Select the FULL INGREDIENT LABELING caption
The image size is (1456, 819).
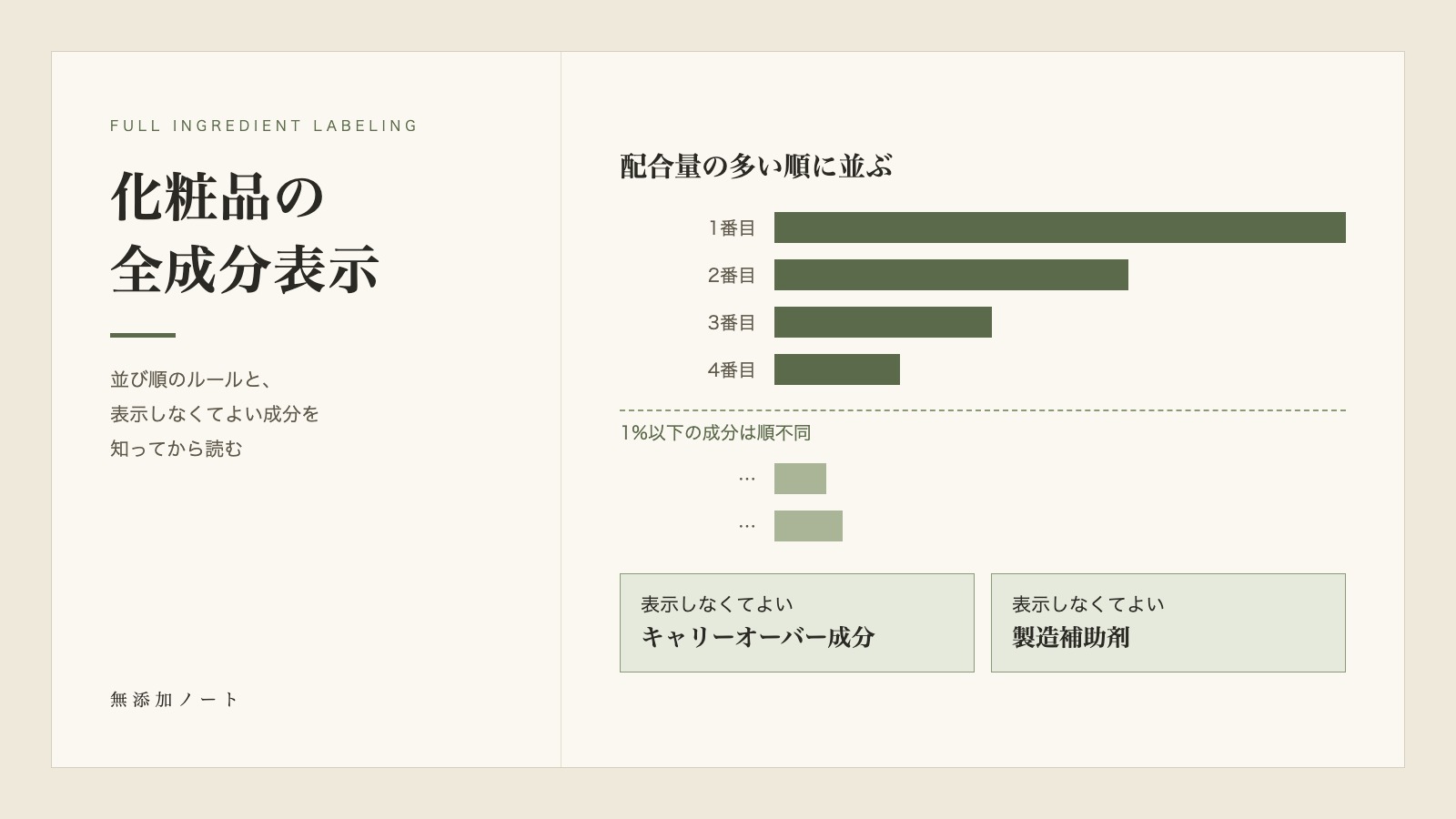264,126
